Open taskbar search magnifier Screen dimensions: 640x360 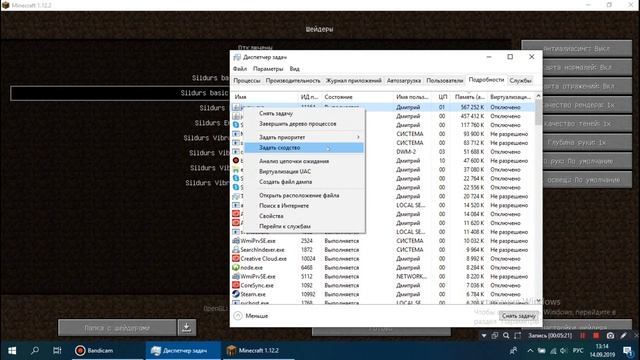(35, 351)
